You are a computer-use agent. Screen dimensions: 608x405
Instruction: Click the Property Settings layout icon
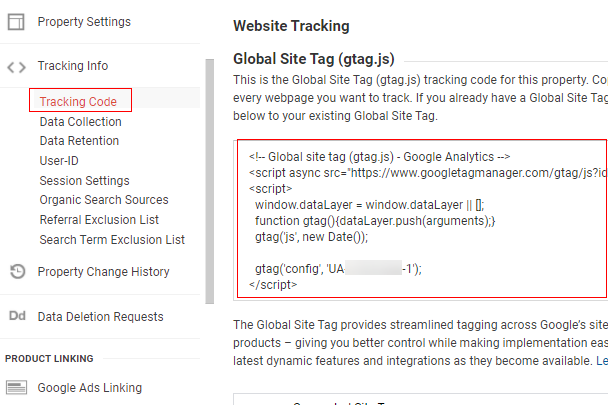pyautogui.click(x=16, y=22)
